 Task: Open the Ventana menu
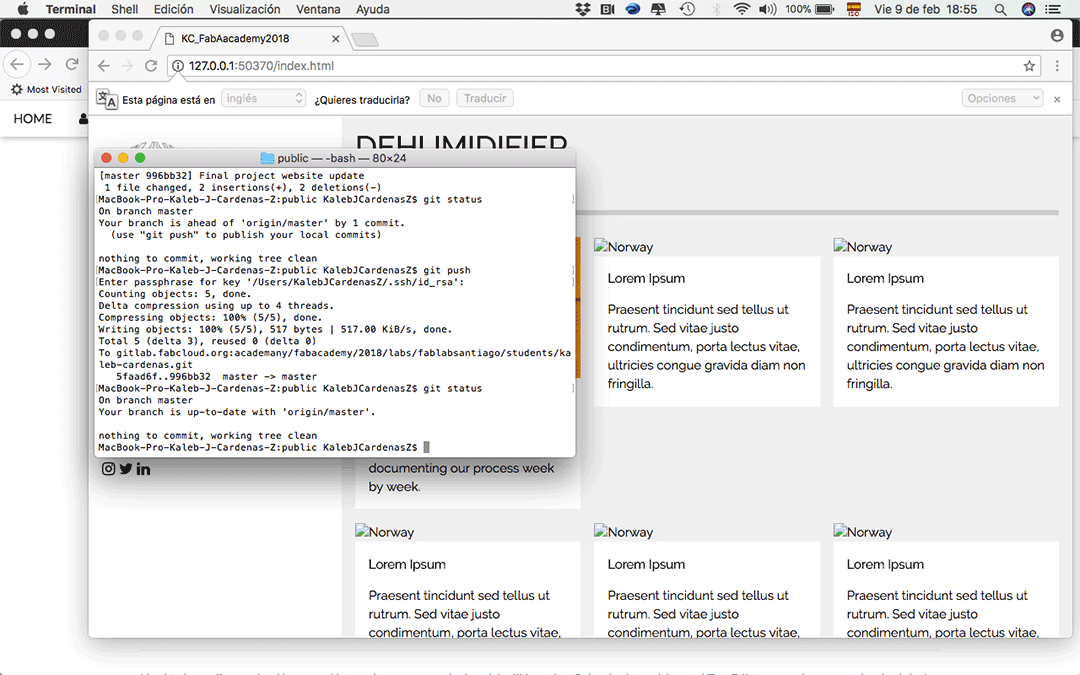tap(318, 9)
